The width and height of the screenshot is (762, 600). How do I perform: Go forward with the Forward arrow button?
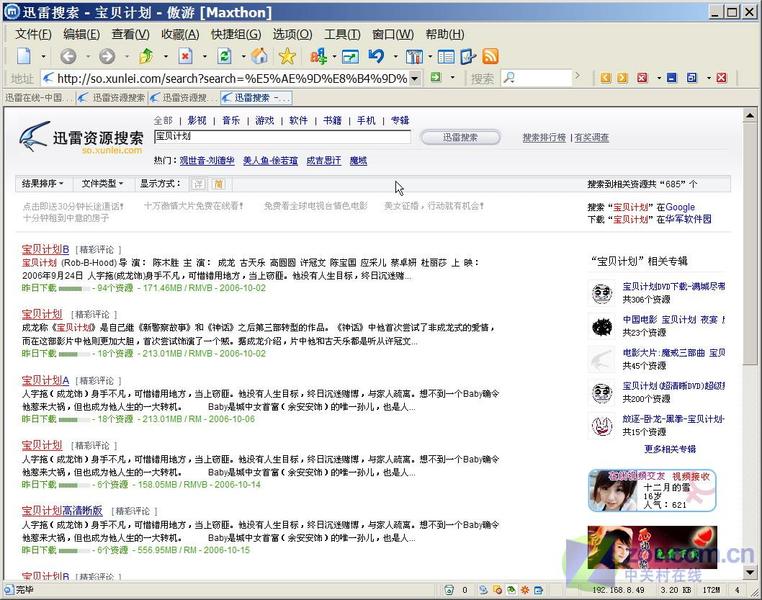107,57
